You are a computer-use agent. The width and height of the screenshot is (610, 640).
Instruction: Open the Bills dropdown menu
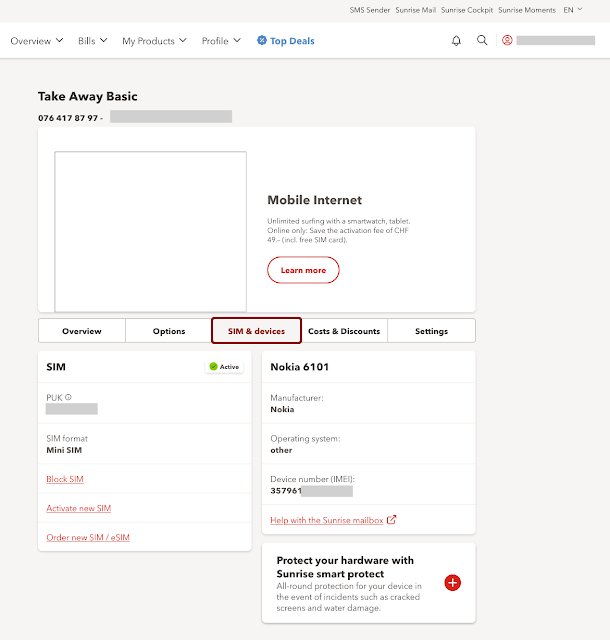click(x=93, y=41)
